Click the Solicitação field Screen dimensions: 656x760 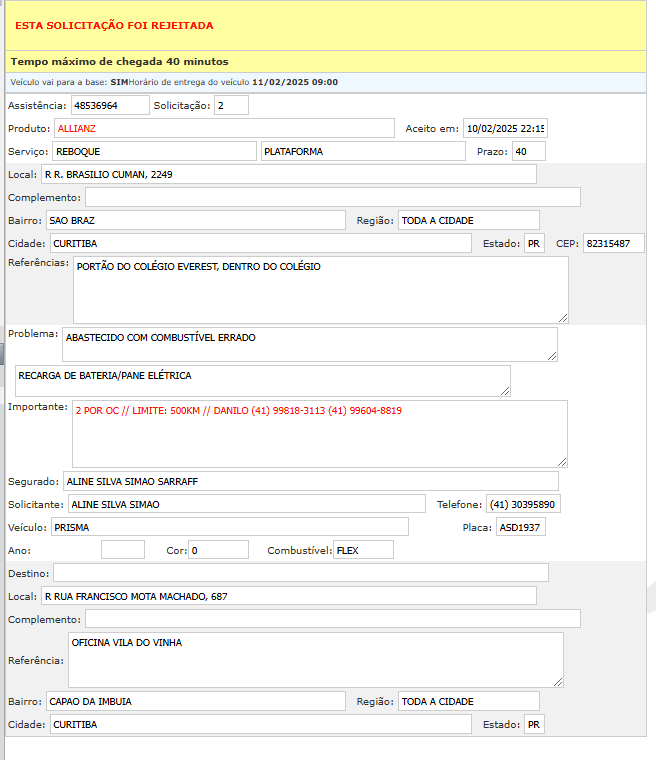[231, 105]
